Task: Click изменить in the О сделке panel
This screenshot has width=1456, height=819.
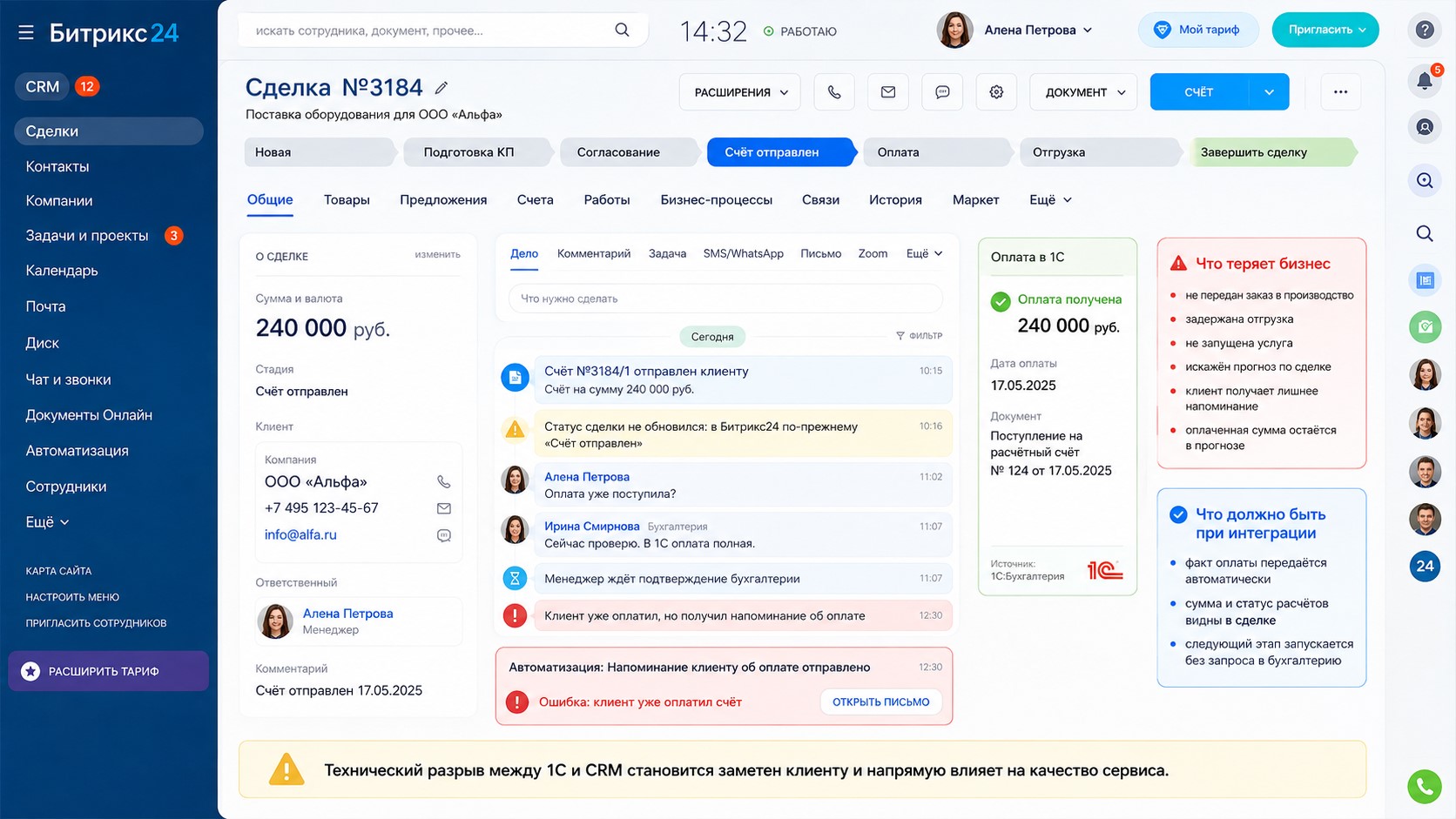Action: (x=437, y=255)
